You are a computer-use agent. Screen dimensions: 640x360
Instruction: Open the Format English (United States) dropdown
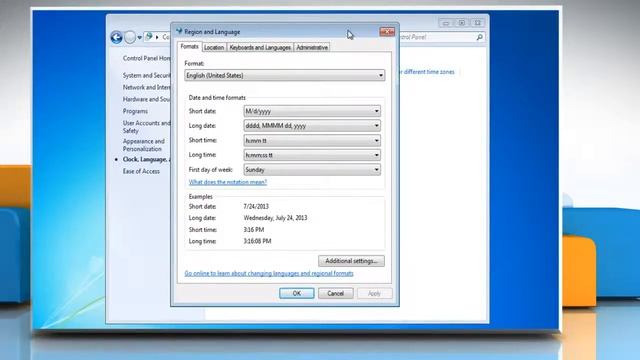pyautogui.click(x=284, y=76)
